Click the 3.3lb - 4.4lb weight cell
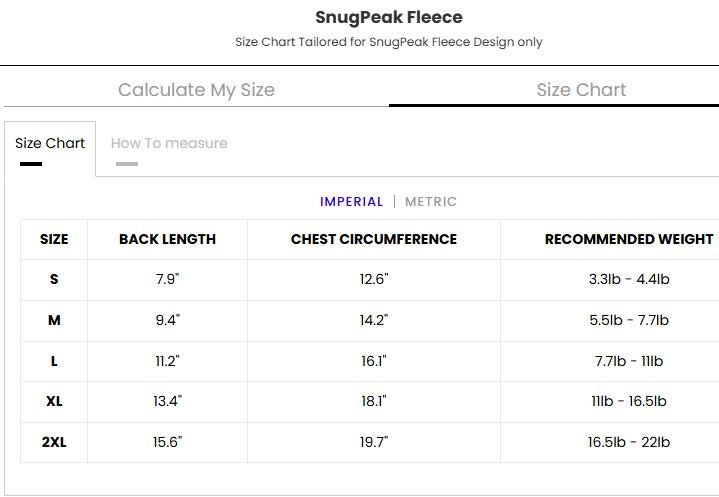The image size is (719, 497). tap(628, 279)
